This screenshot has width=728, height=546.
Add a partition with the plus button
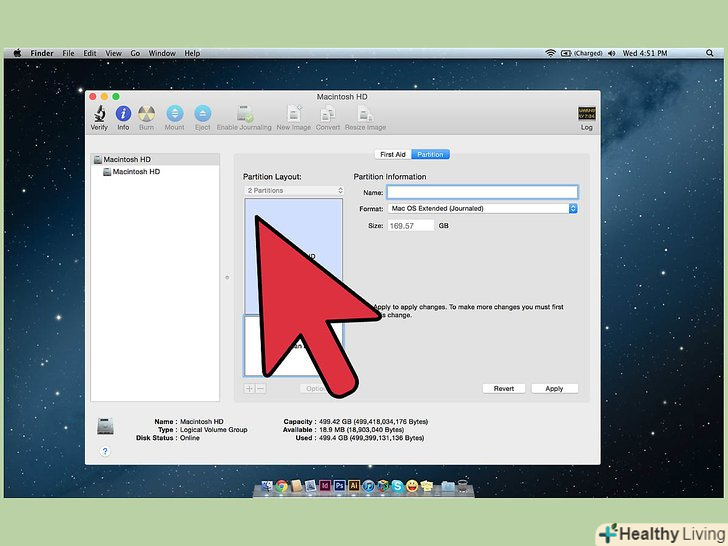249,389
